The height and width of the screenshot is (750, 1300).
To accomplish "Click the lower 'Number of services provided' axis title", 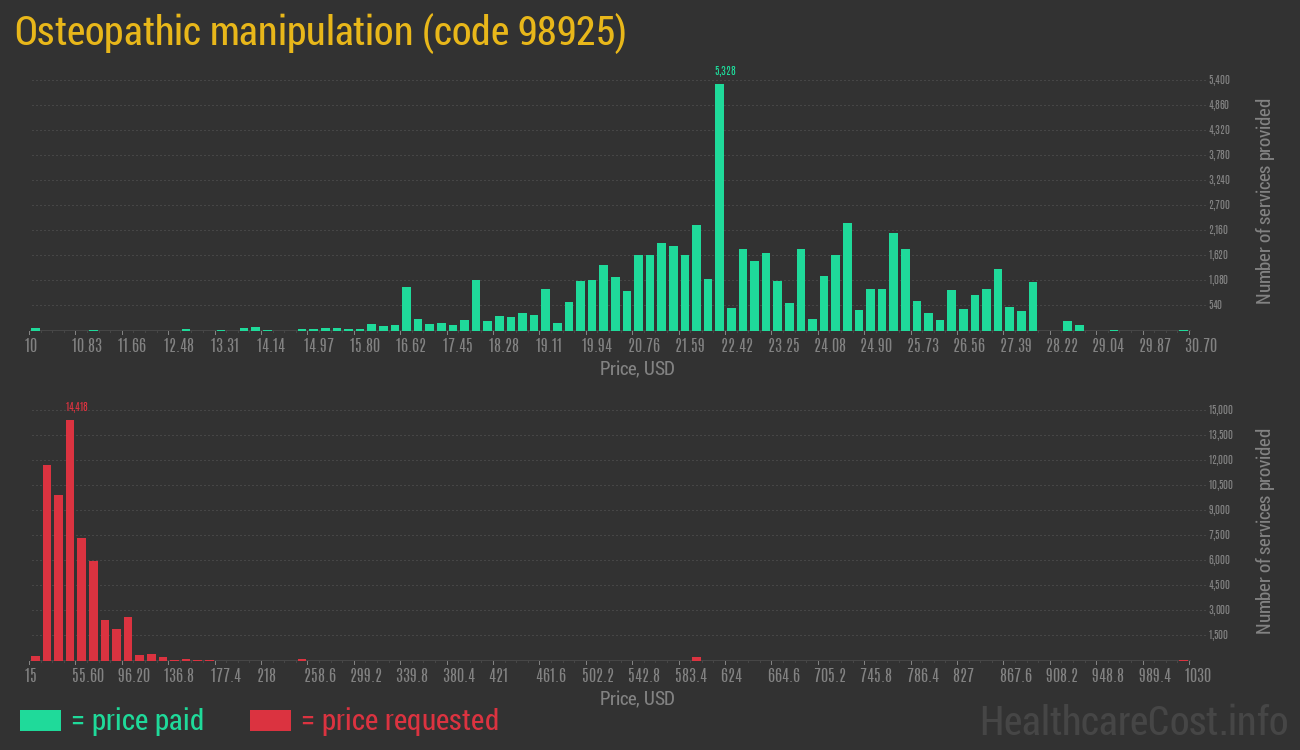I will tap(1264, 531).
